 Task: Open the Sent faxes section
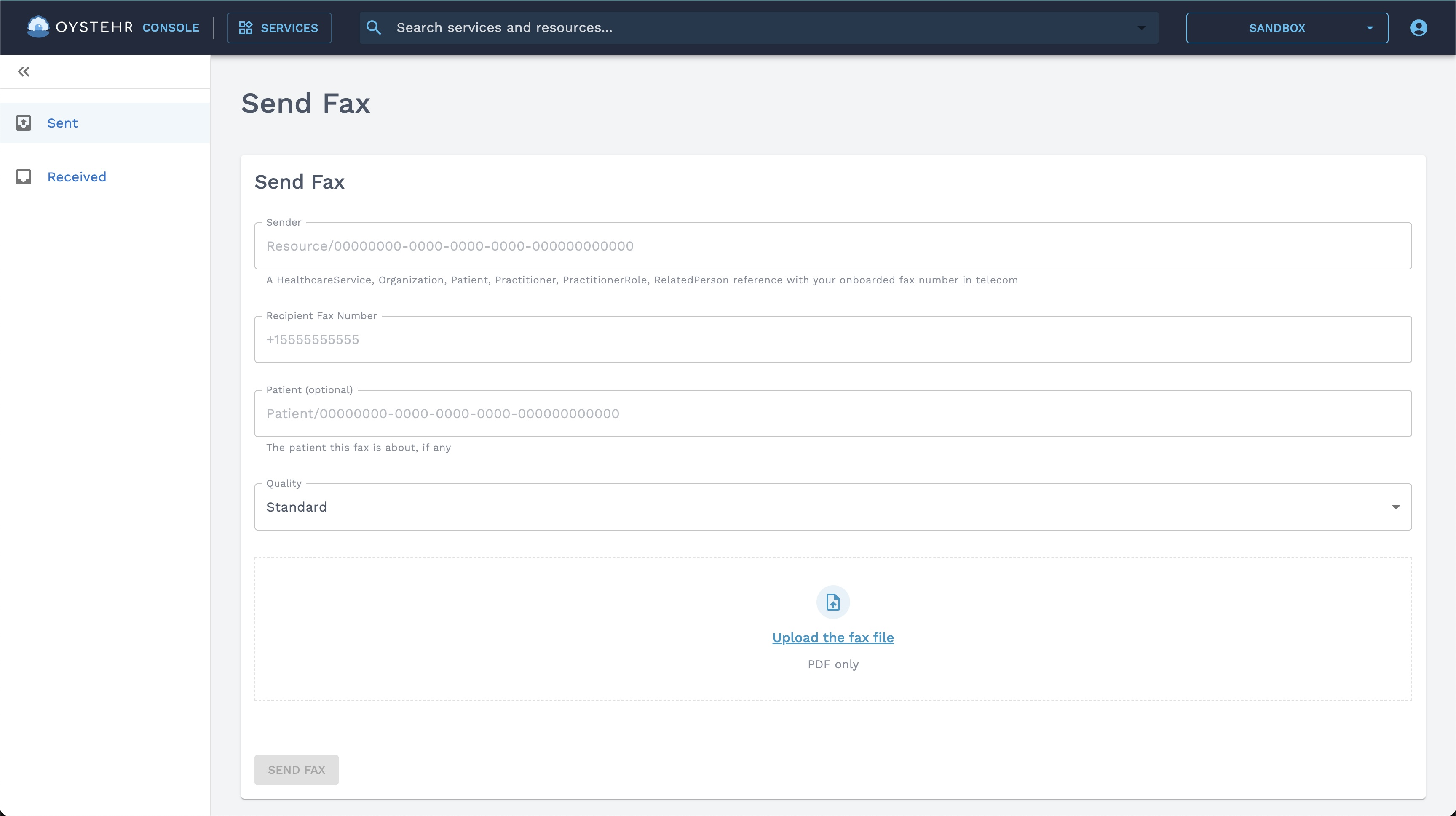pyautogui.click(x=105, y=123)
